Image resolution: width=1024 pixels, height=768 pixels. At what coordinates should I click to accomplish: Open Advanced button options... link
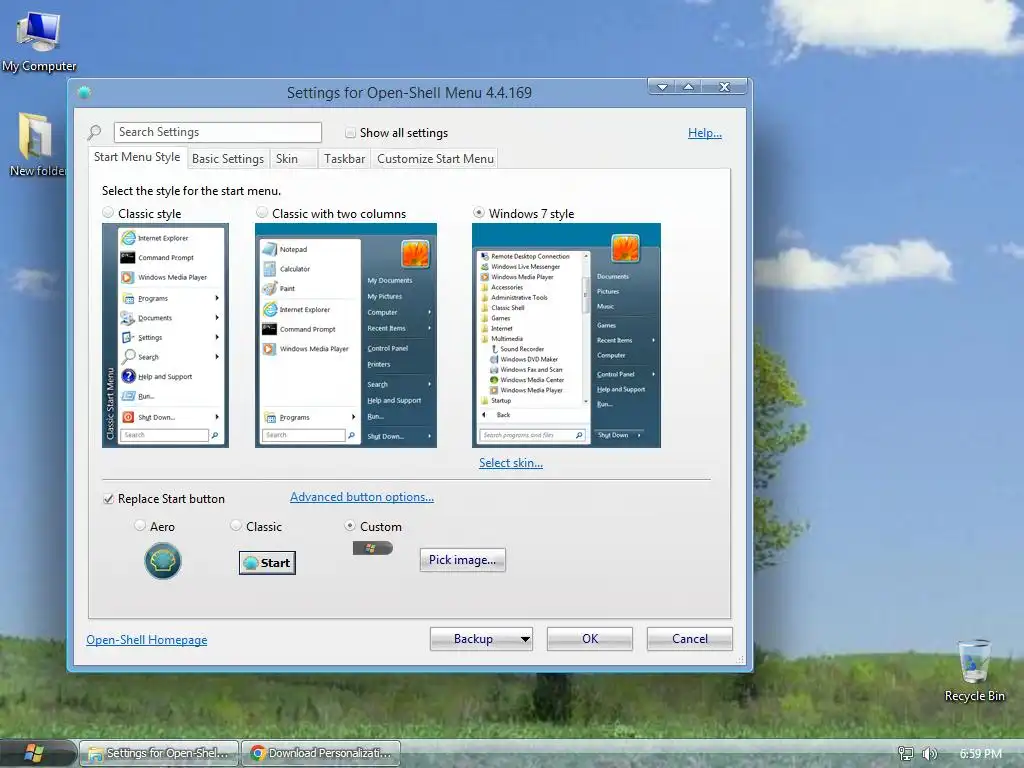pos(362,497)
